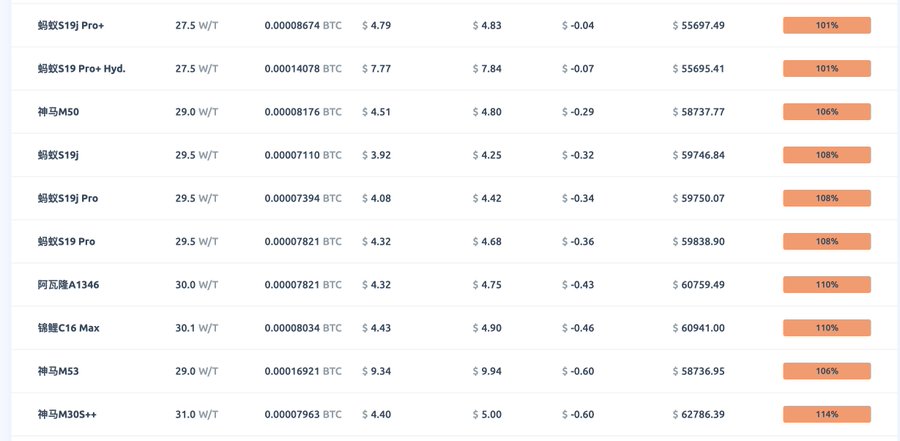
Task: Click the 101% bar for 蚂蚁S19j Pro+
Action: coord(826,25)
